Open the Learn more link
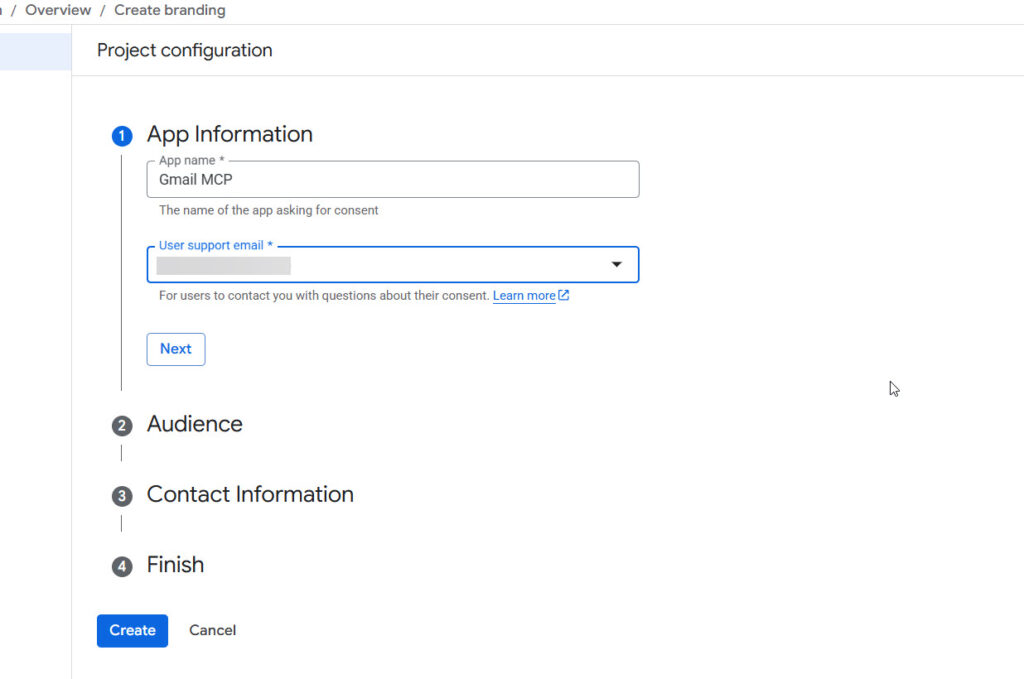Screen dimensions: 1024x679 tap(523, 295)
